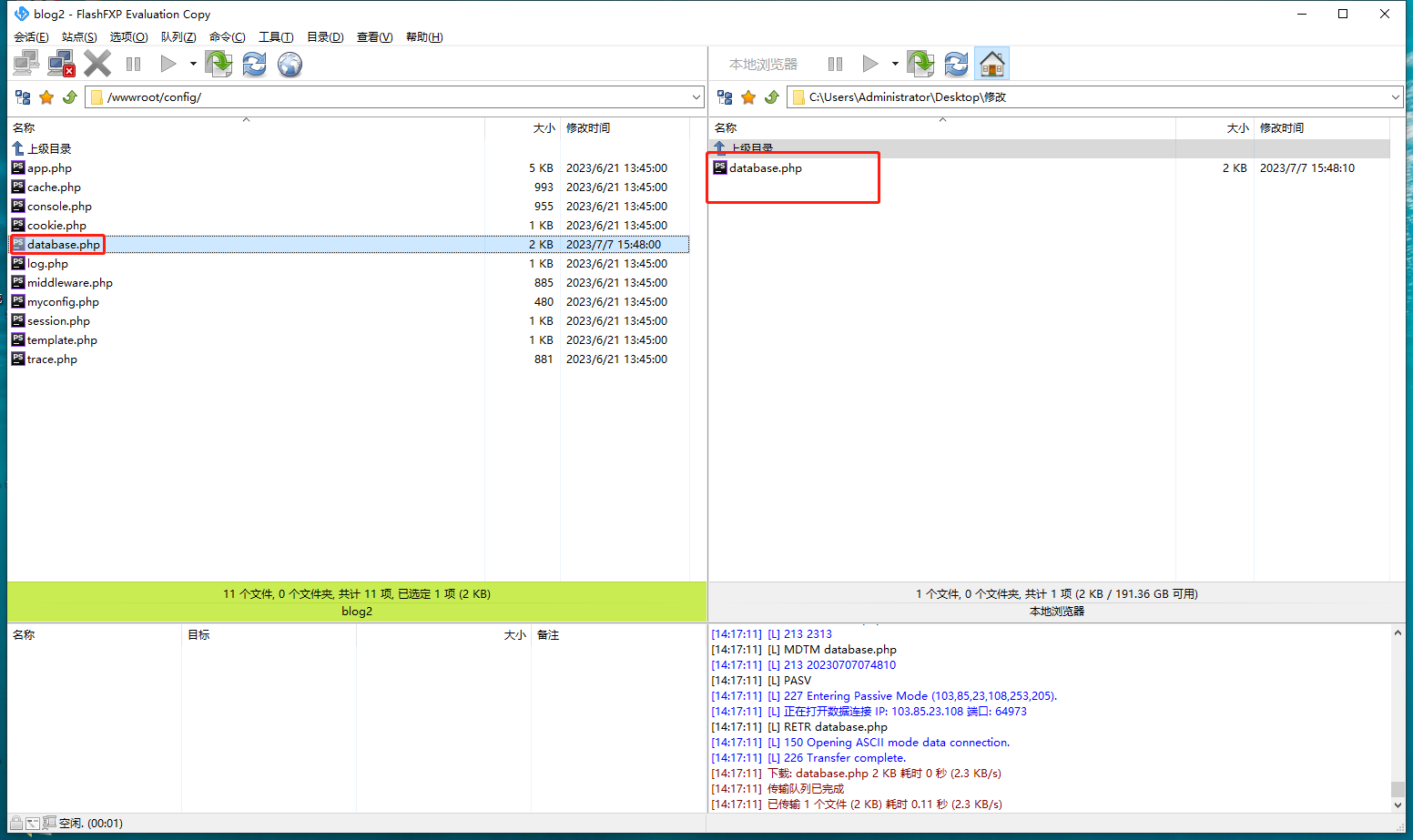The width and height of the screenshot is (1413, 840).
Task: Sort local list by 修改时间 column
Action: click(x=1322, y=127)
